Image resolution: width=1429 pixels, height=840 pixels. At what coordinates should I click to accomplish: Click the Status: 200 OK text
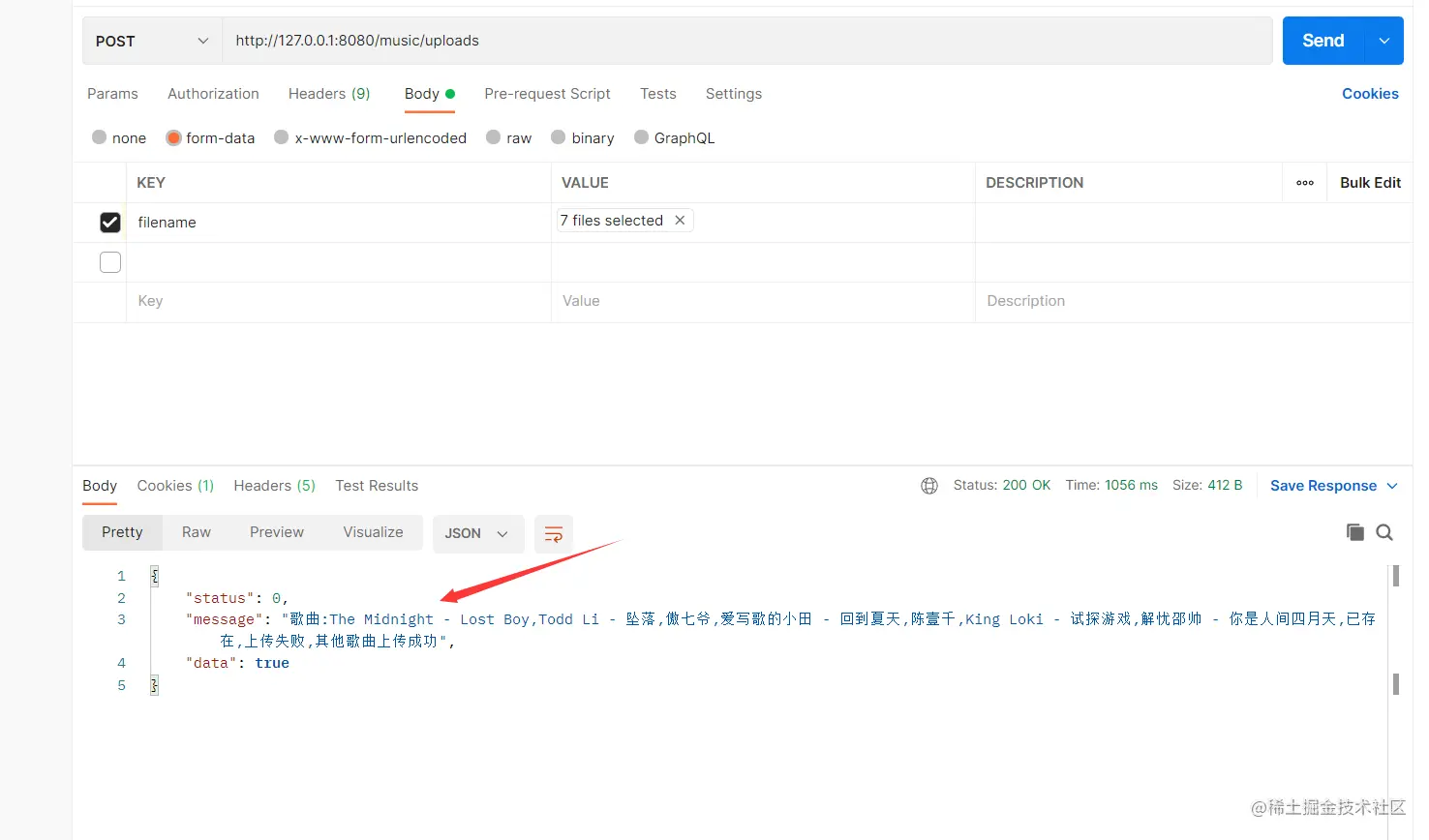pos(1002,485)
